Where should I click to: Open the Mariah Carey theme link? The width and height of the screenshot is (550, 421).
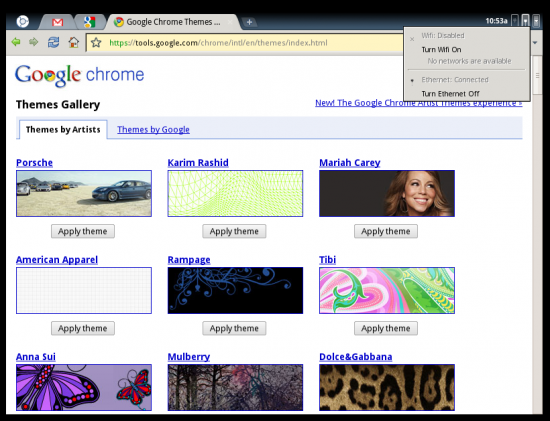pos(350,163)
